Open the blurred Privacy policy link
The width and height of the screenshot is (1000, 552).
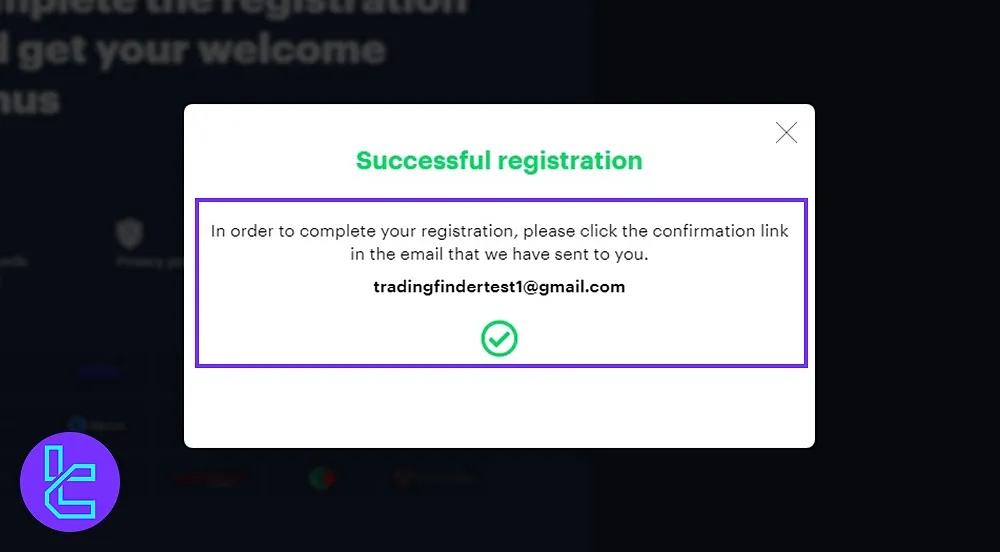151,262
